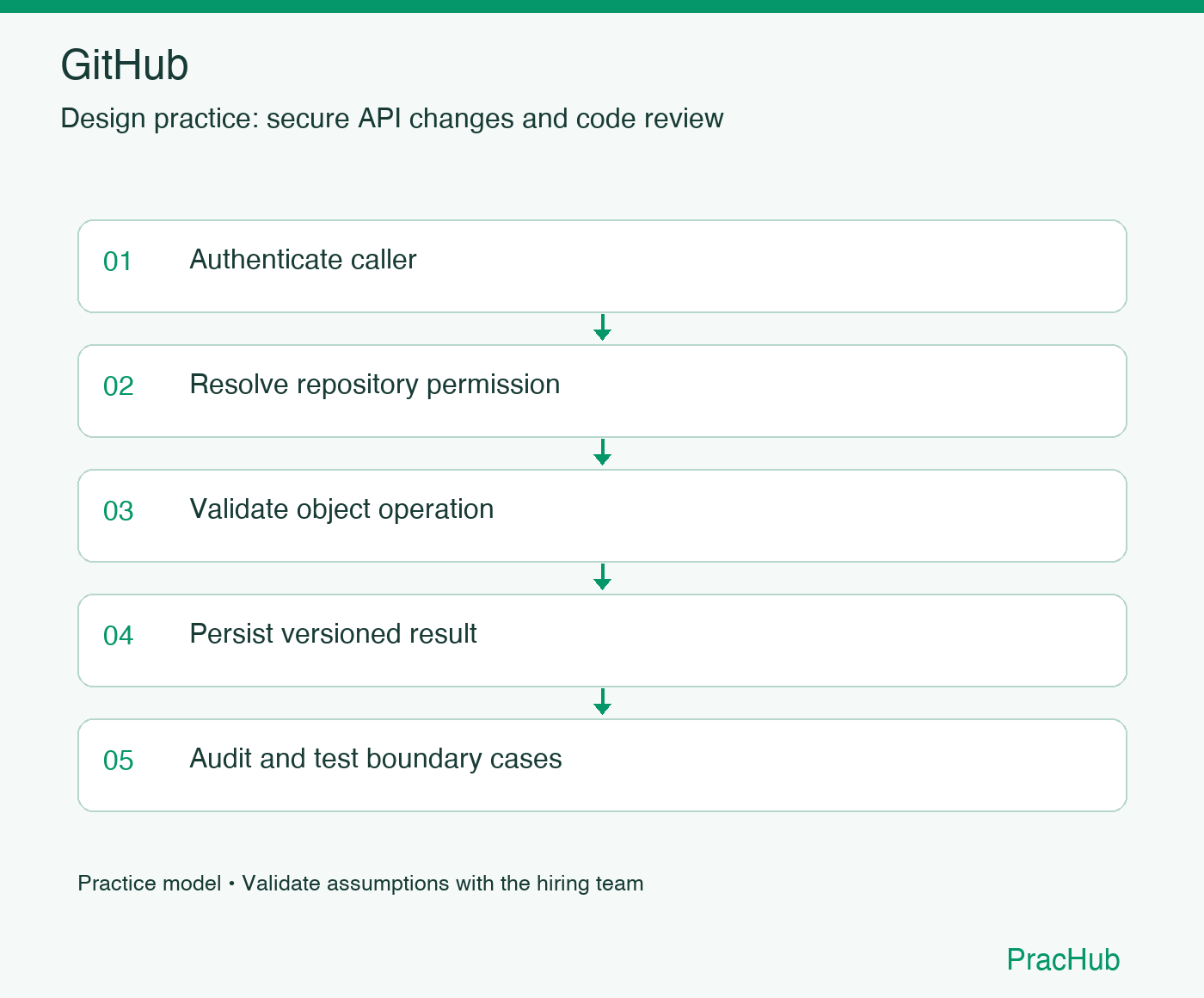Click step number 01

[118, 262]
